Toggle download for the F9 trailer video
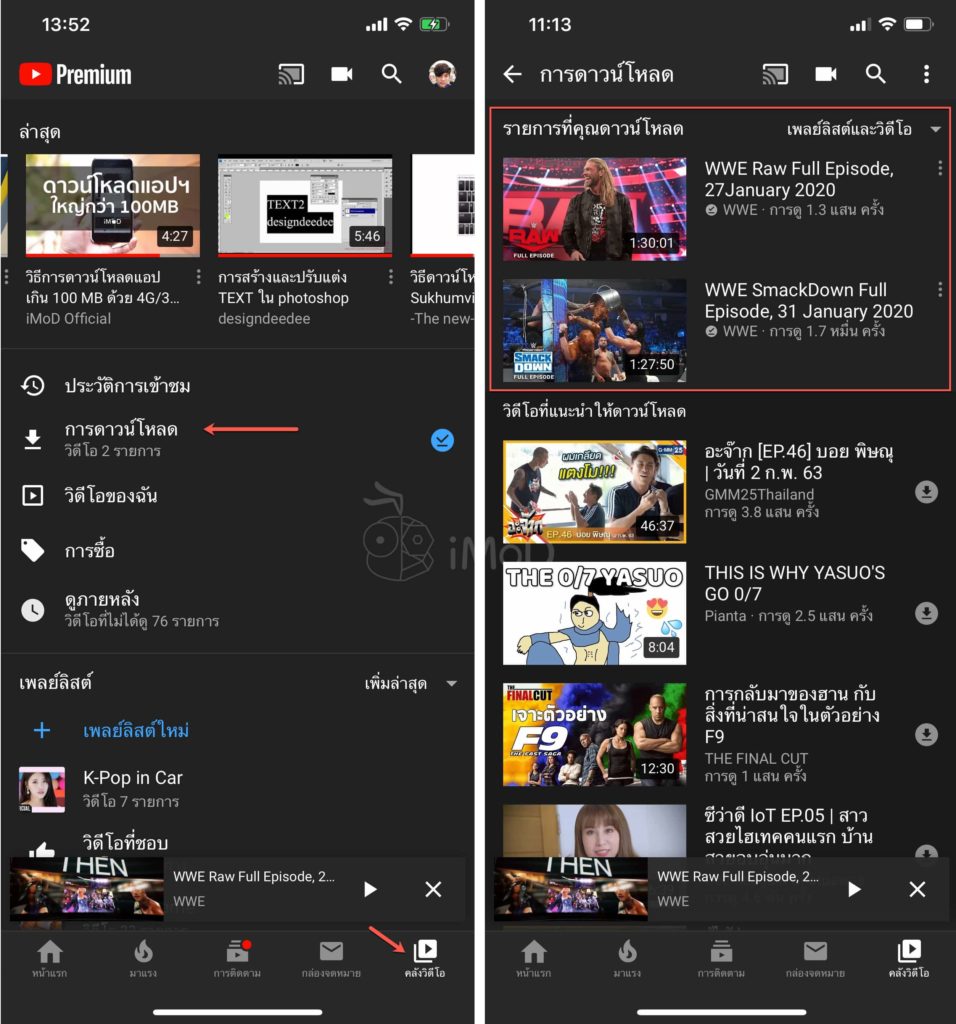 [x=926, y=735]
